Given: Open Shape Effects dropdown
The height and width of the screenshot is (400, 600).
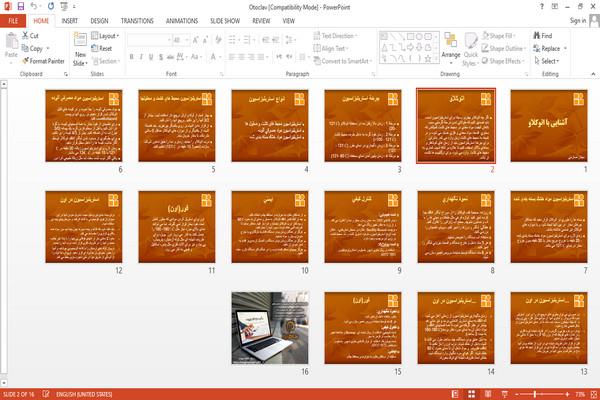Looking at the screenshot, I should pyautogui.click(x=503, y=61).
